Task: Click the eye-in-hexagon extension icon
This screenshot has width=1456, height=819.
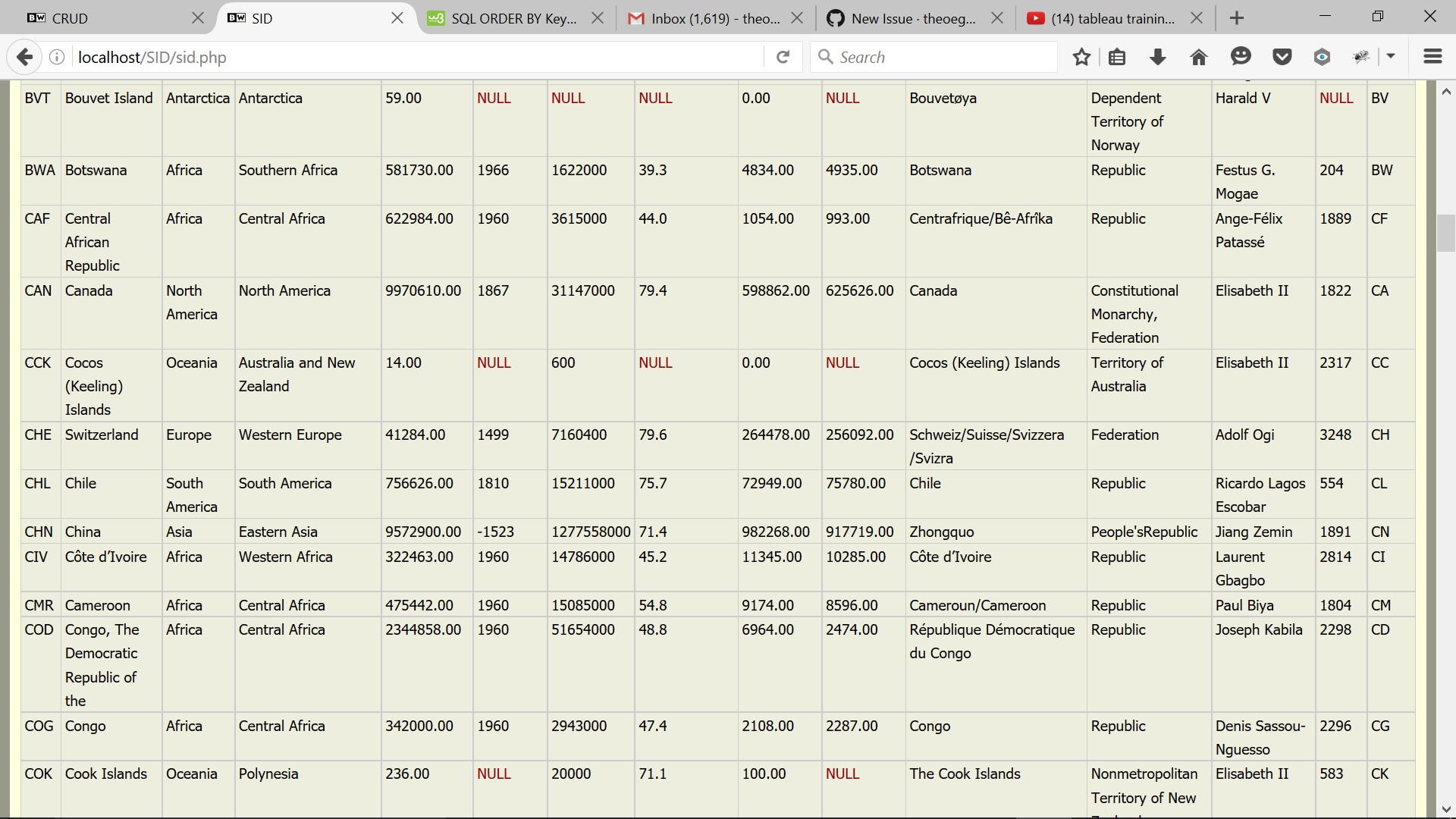Action: (x=1322, y=57)
